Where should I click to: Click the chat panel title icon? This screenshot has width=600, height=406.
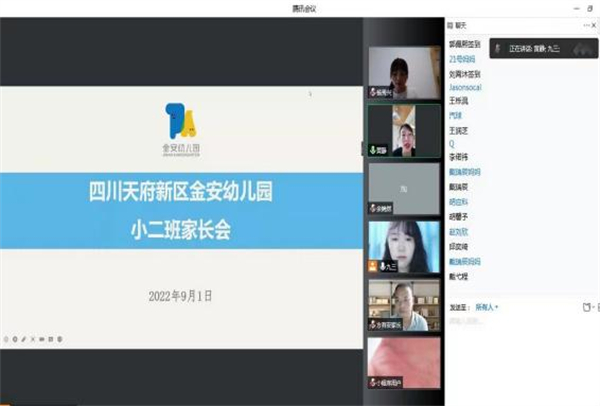(x=450, y=26)
